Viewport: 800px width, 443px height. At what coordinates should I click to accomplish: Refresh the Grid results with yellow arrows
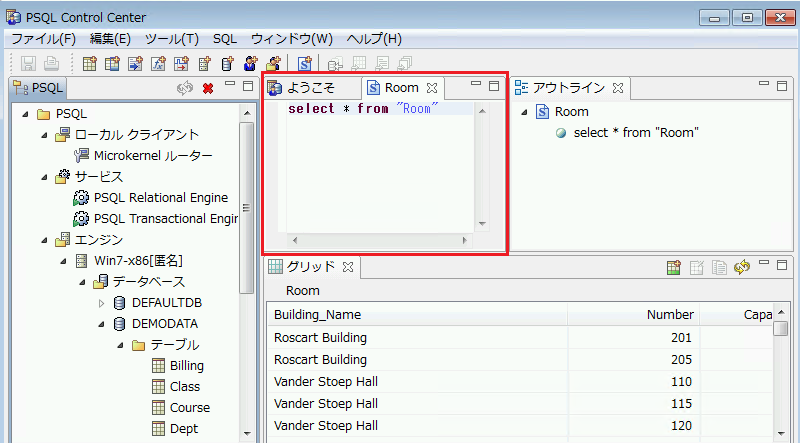click(x=742, y=267)
